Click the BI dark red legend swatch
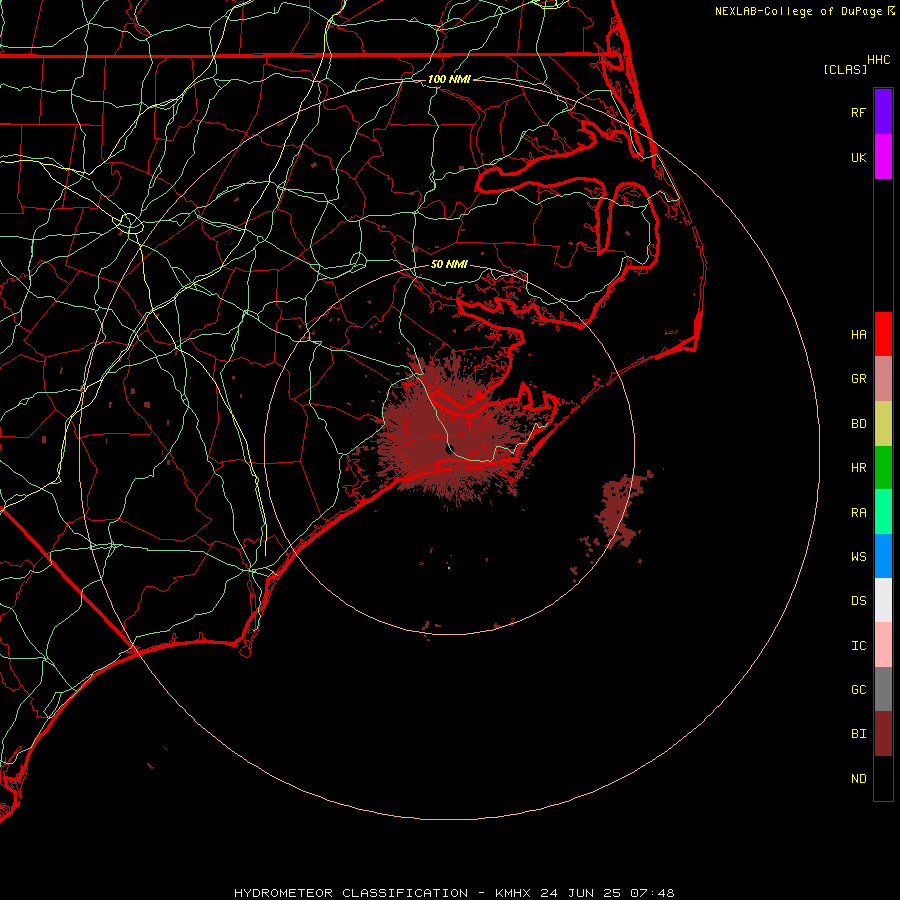This screenshot has height=900, width=900. click(x=883, y=734)
